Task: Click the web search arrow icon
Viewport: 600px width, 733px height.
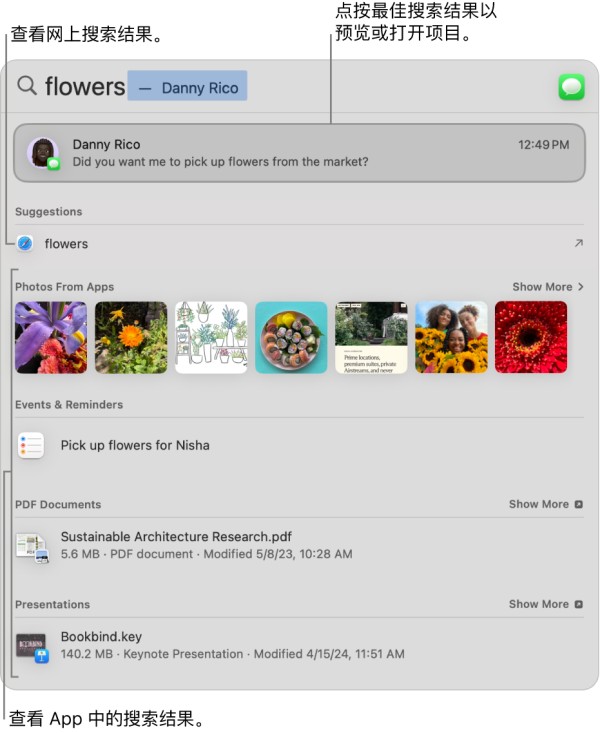Action: [x=579, y=243]
